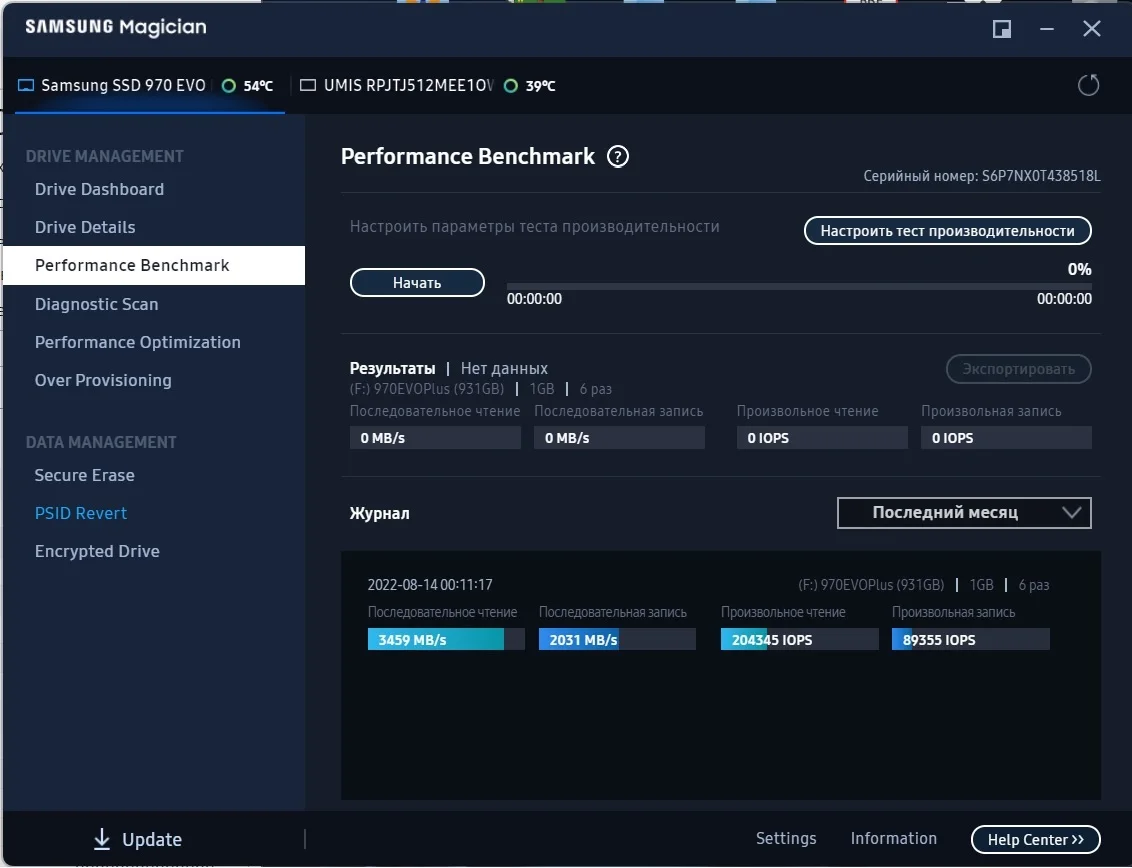Click the Экспортировать button
Image resolution: width=1132 pixels, height=868 pixels.
point(1019,369)
